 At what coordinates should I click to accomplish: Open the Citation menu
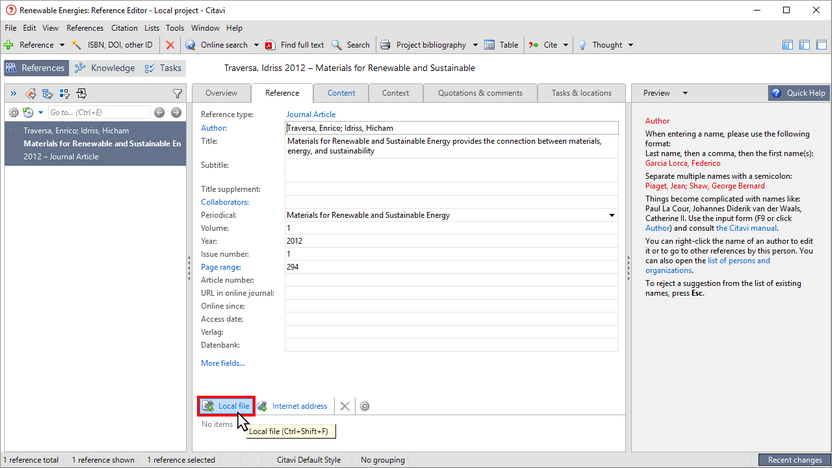coord(124,28)
